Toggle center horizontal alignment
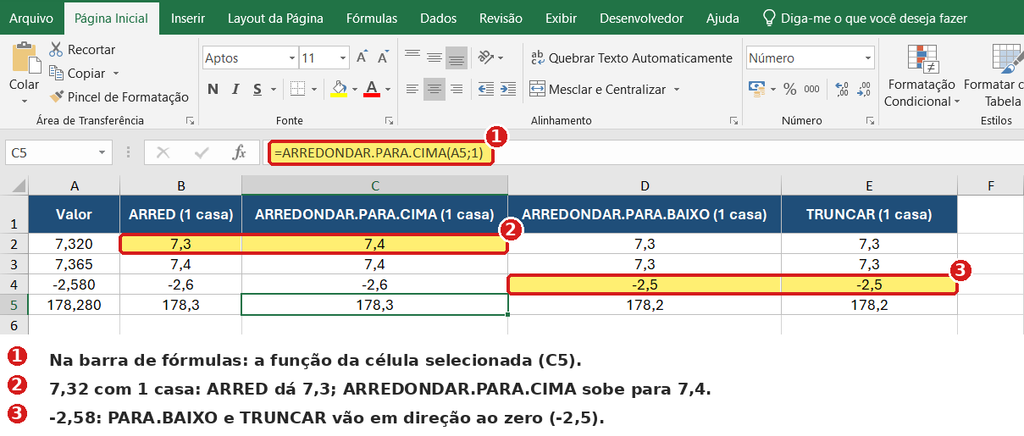 click(x=434, y=89)
